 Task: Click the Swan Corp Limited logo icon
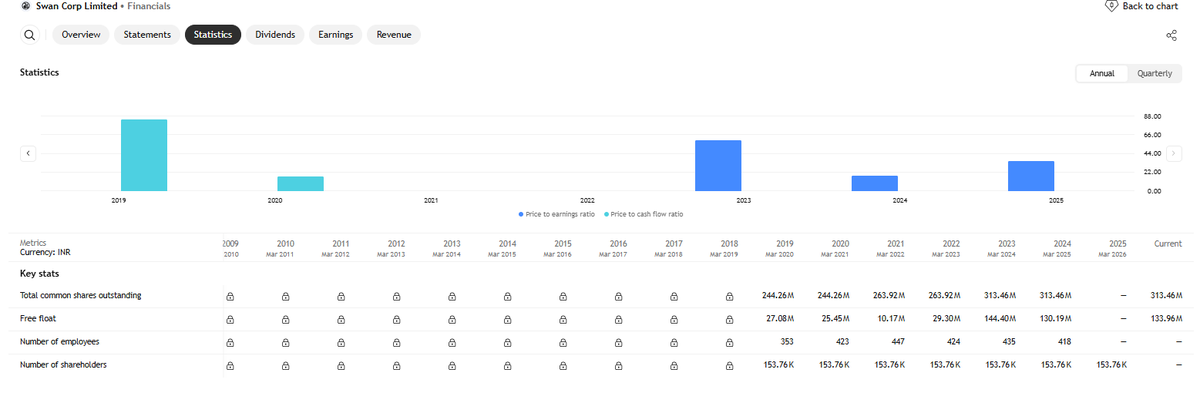coord(25,6)
